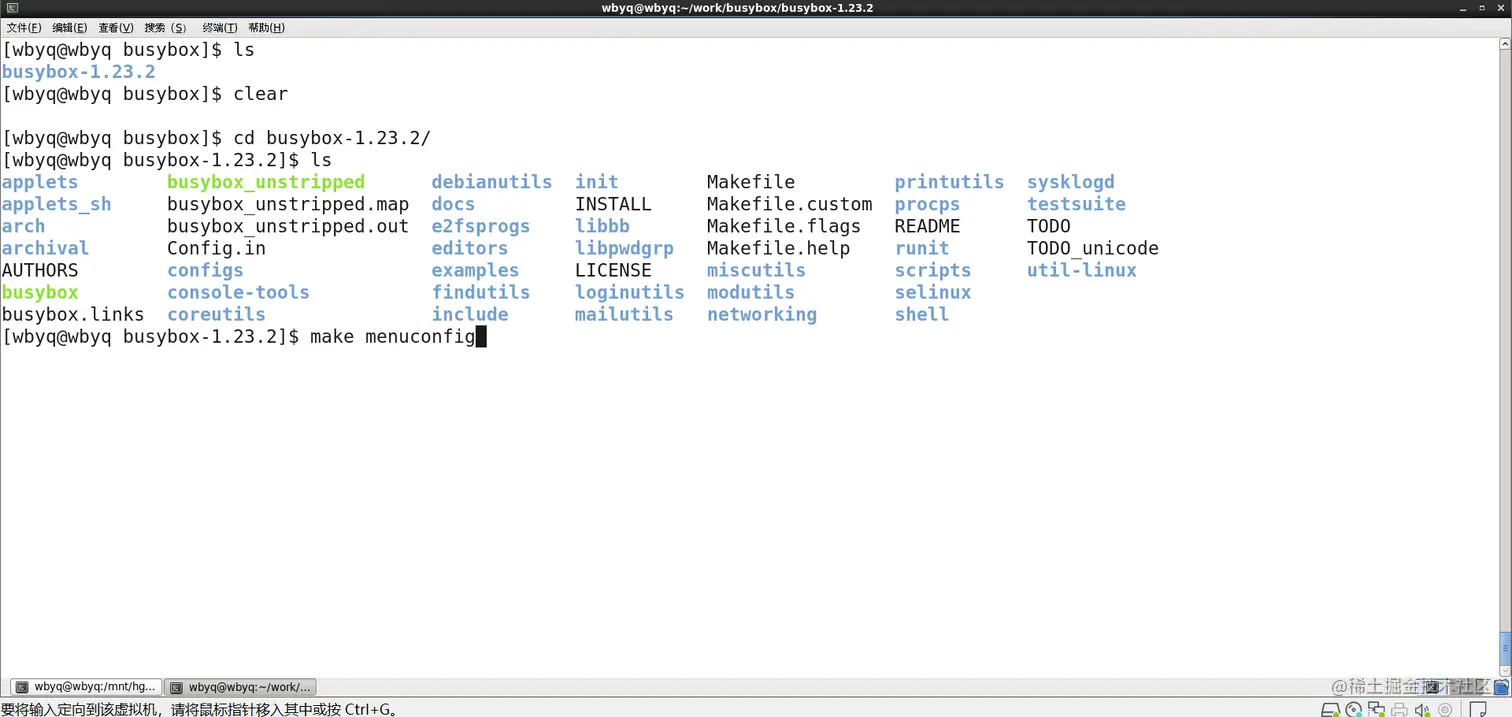Click the 'INSTALL' file name
1512x717 pixels.
613,204
